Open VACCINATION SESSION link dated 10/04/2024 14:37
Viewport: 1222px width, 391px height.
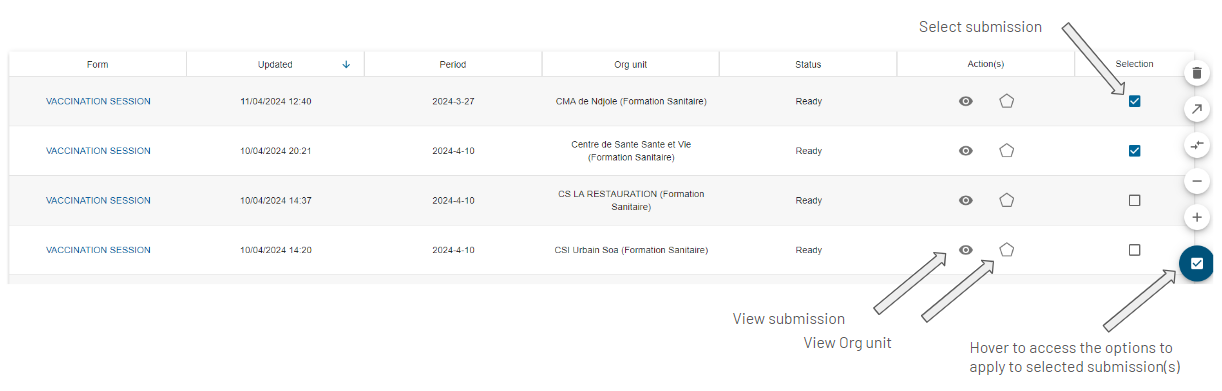[98, 200]
